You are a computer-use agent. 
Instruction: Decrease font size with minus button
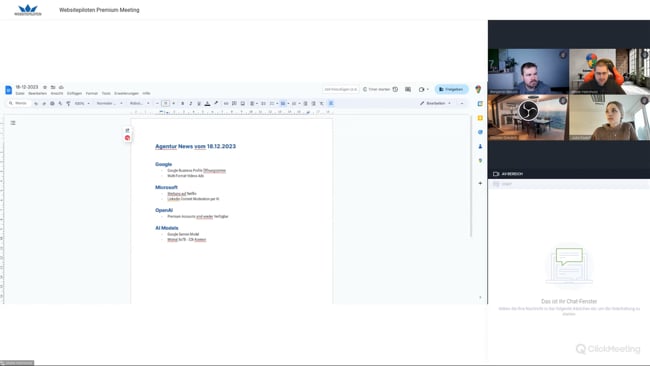tap(157, 103)
